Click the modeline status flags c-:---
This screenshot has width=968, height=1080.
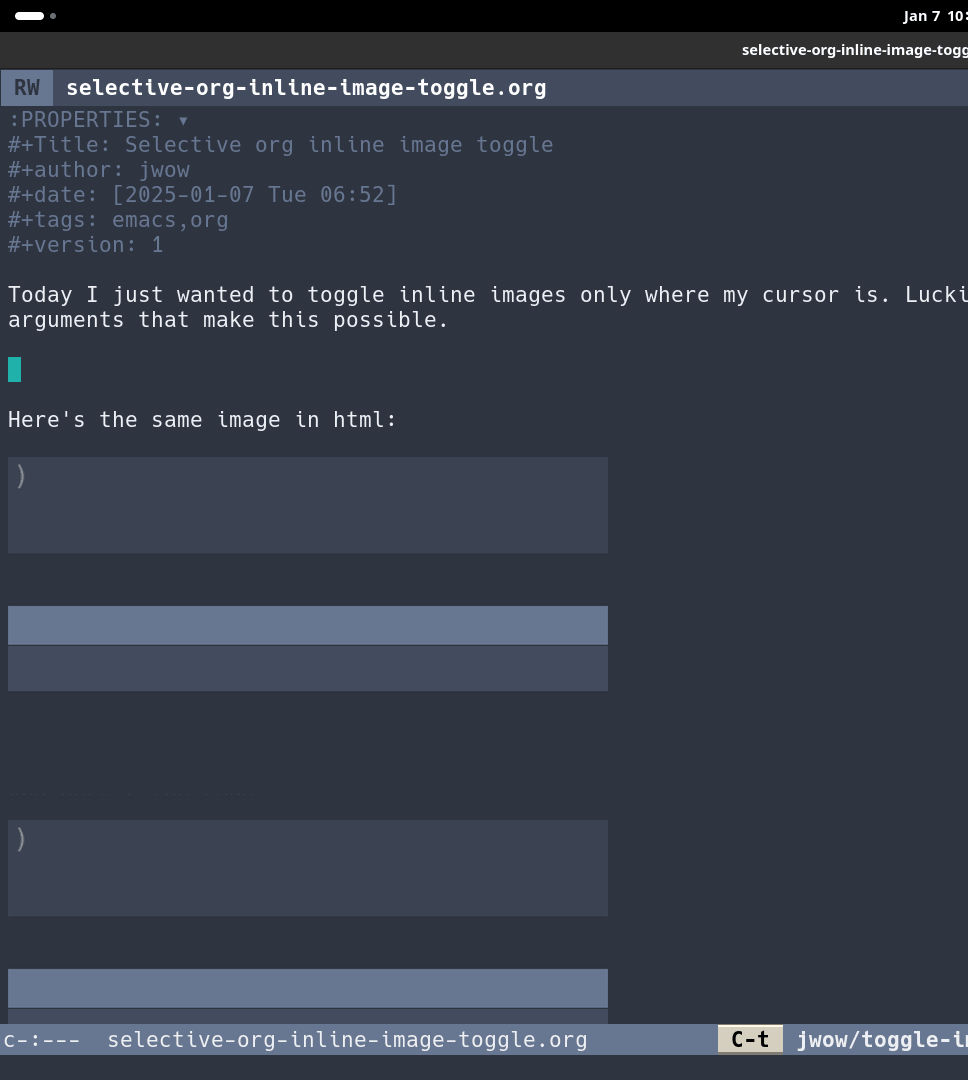(42, 1040)
